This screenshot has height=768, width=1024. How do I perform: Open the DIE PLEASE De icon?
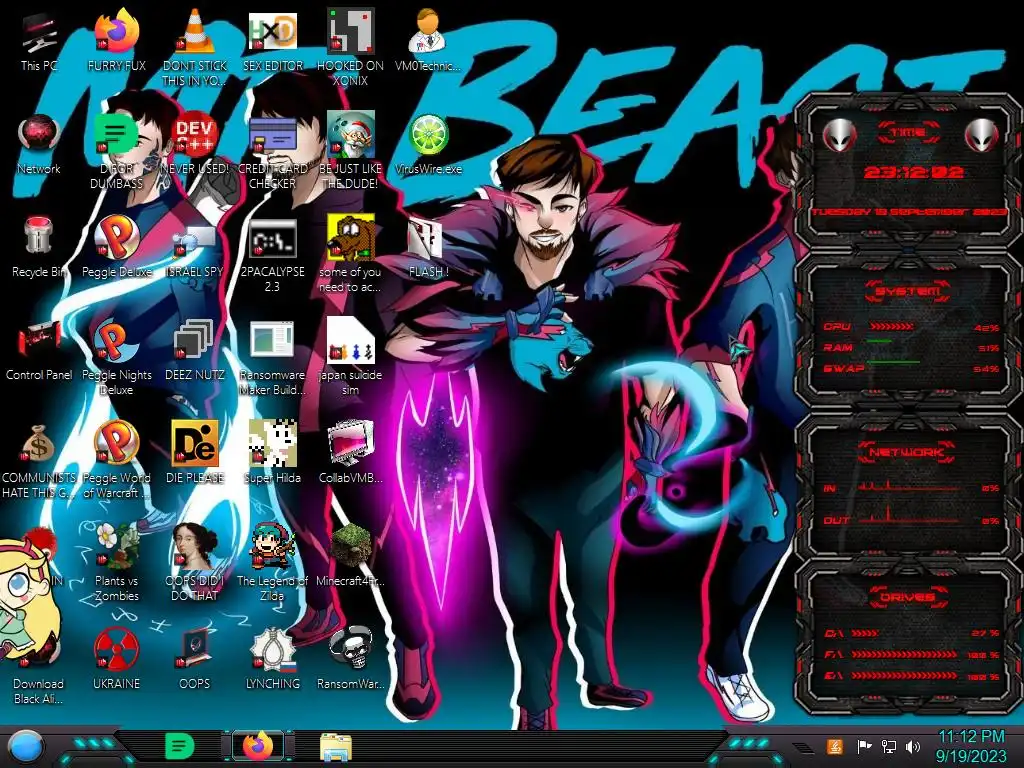point(195,443)
